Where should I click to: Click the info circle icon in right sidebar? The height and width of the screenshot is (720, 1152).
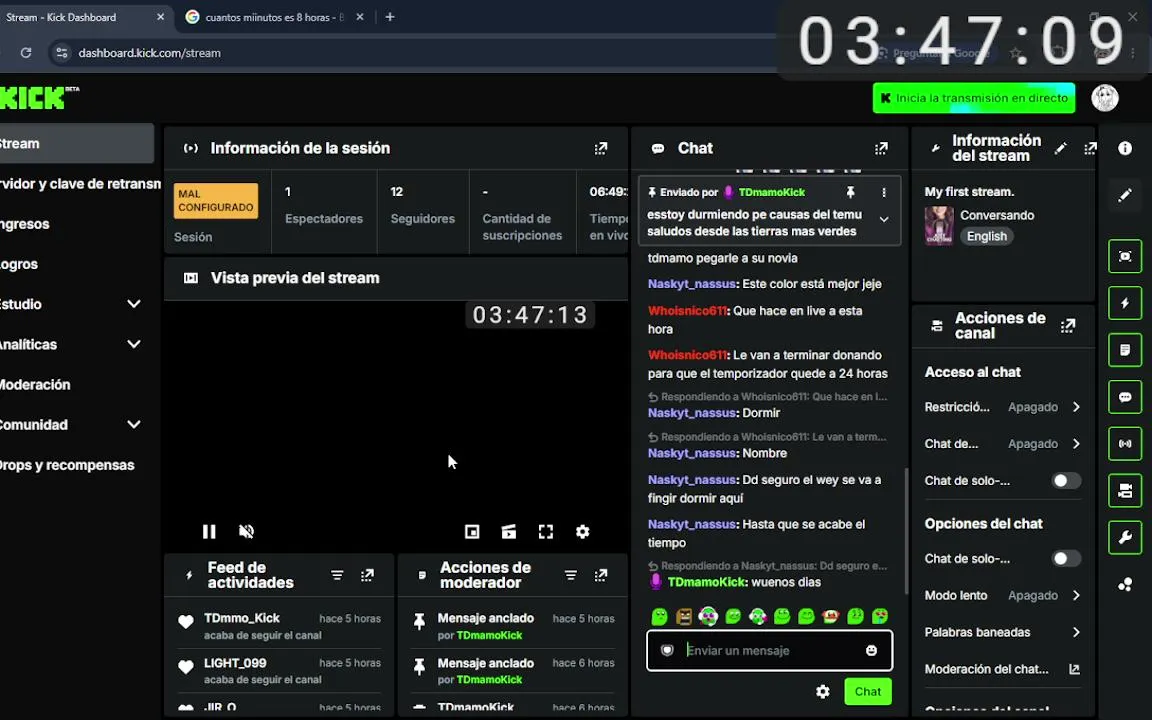(1125, 148)
